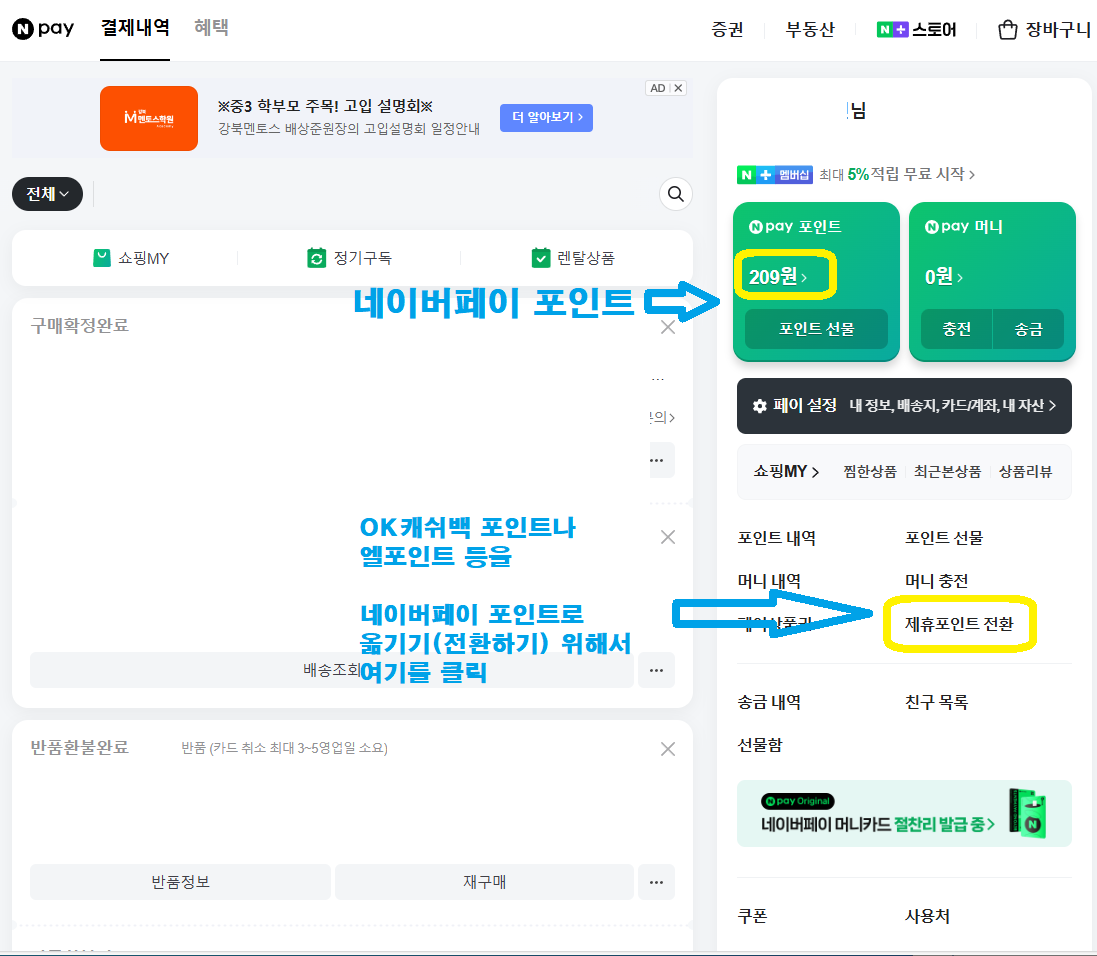Open the 사용처 link

(x=927, y=916)
